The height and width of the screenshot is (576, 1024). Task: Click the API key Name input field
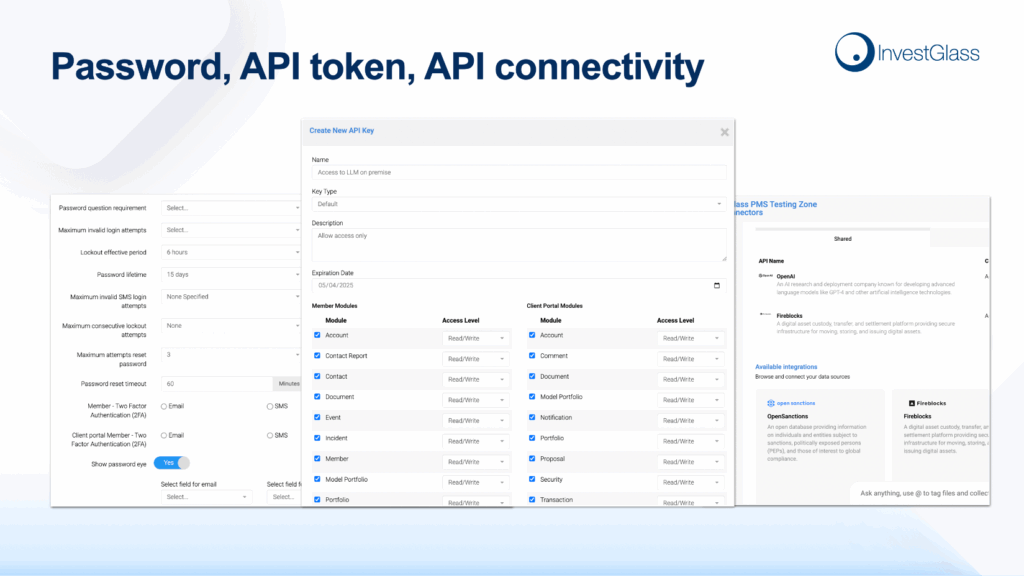519,172
